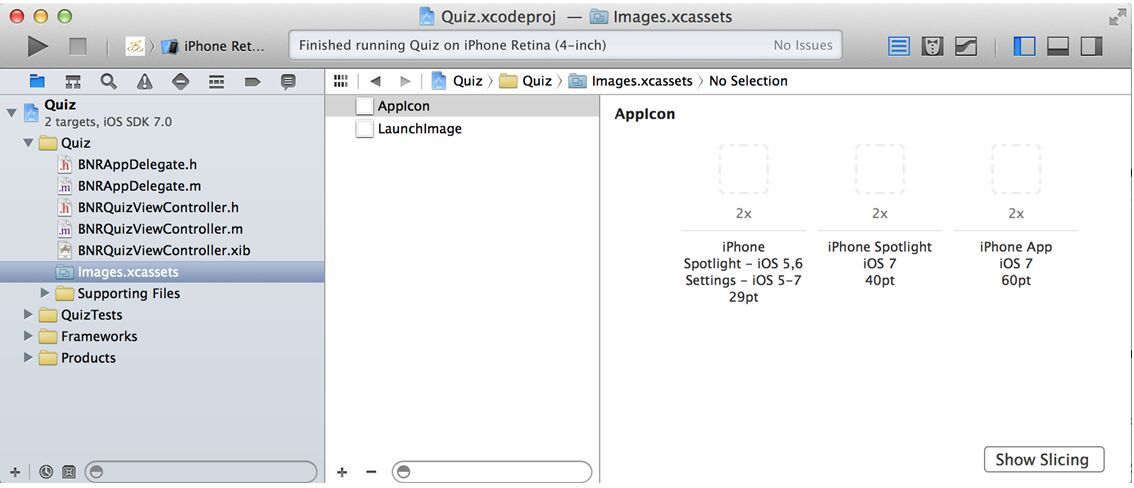Click the asset catalog filter field

[x=492, y=472]
